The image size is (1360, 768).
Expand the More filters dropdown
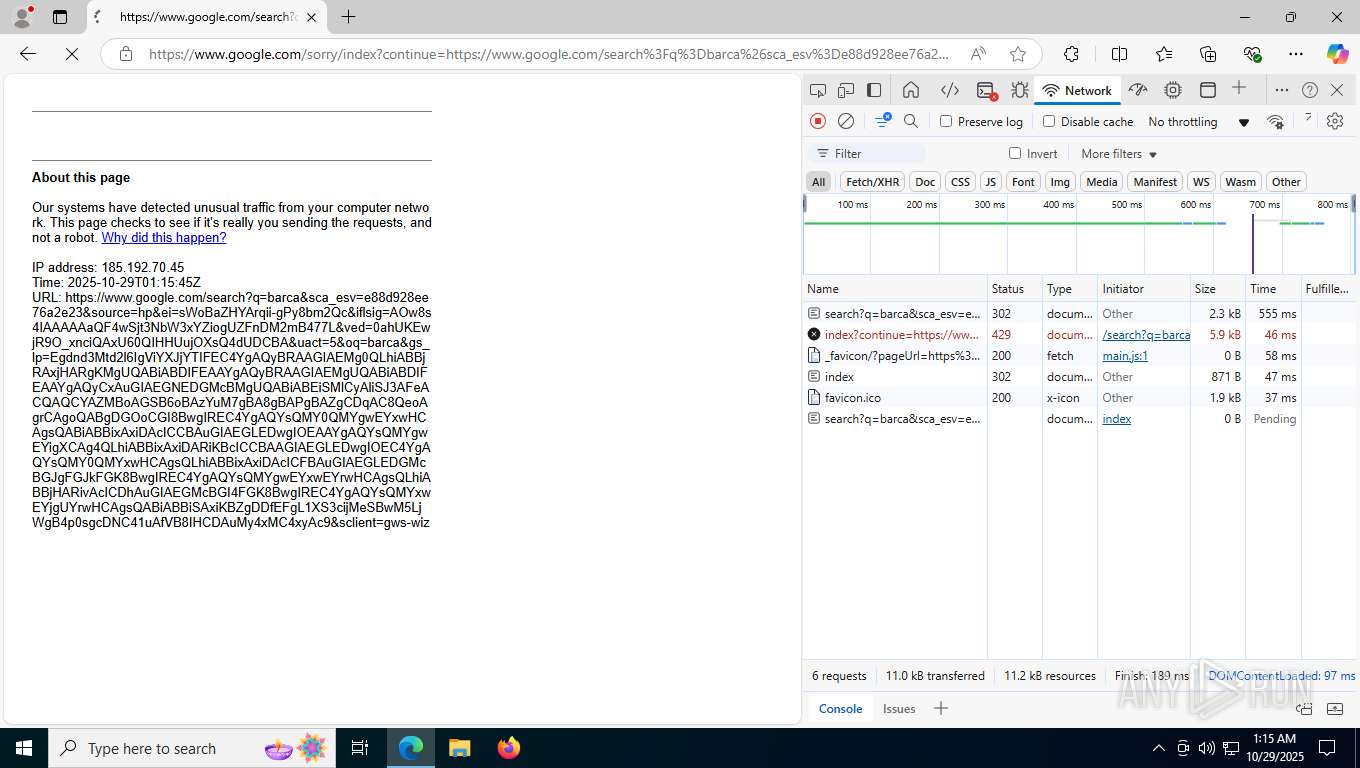point(1119,154)
